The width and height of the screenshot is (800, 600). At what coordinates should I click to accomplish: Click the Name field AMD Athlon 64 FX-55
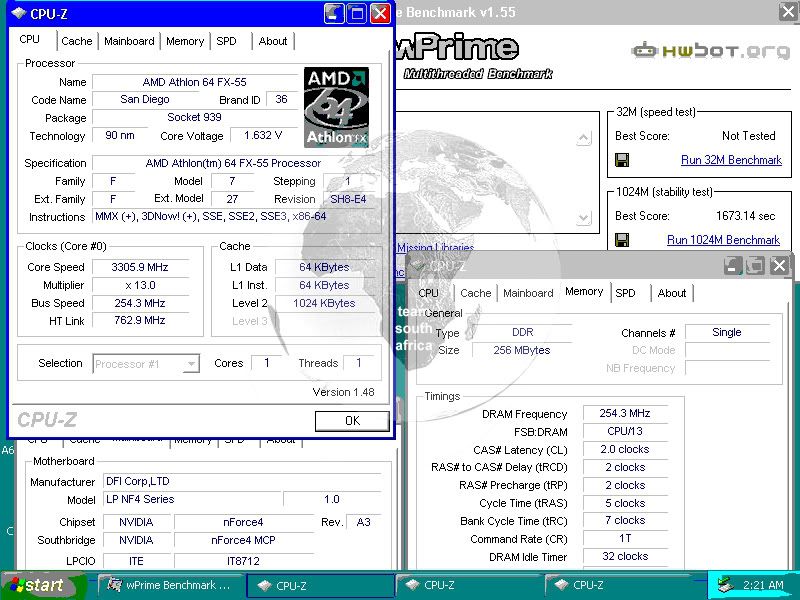pos(194,82)
